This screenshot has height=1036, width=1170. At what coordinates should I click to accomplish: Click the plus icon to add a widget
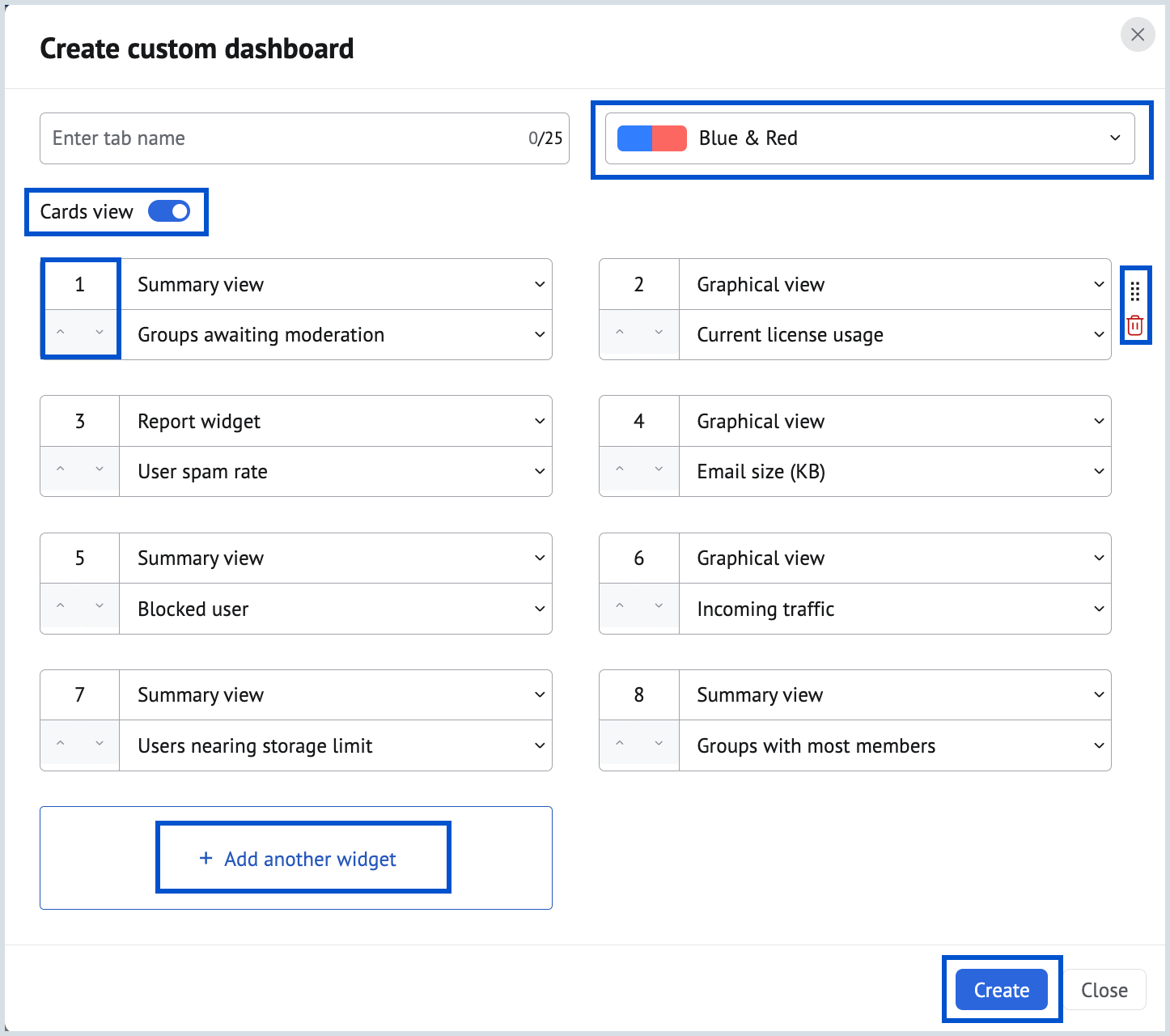coord(205,858)
